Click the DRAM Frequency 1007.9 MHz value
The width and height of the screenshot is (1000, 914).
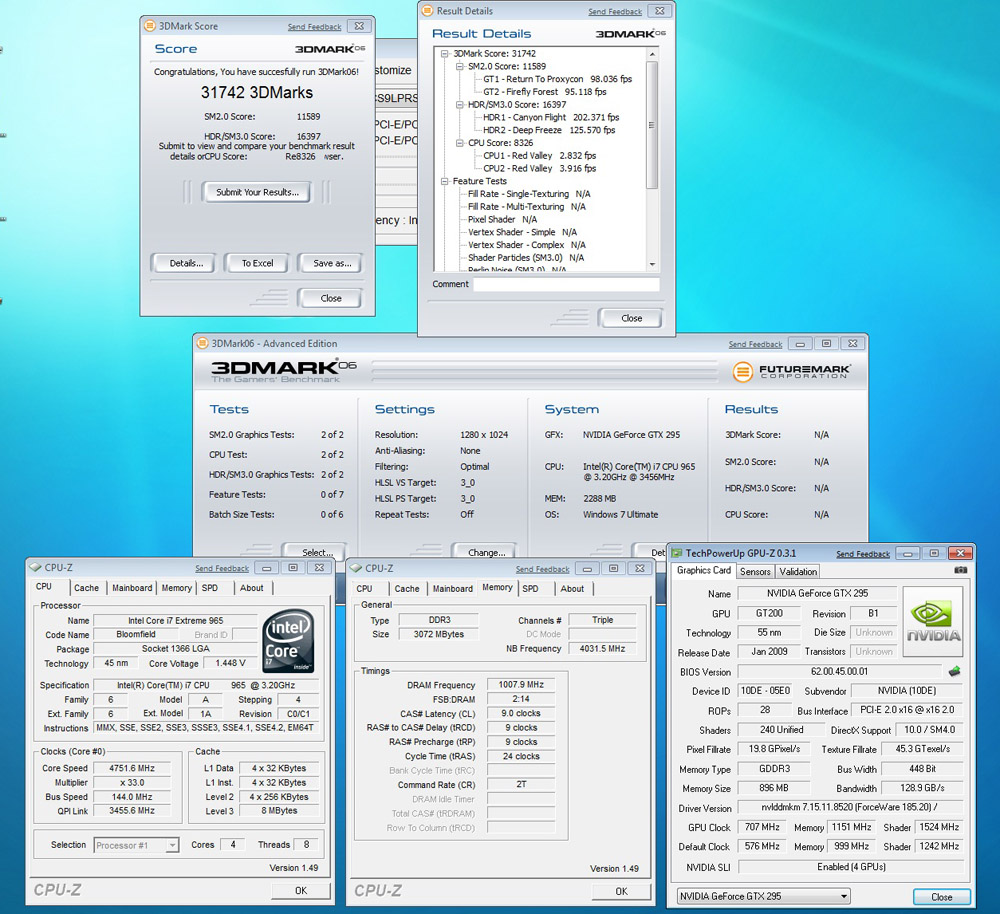pos(520,684)
